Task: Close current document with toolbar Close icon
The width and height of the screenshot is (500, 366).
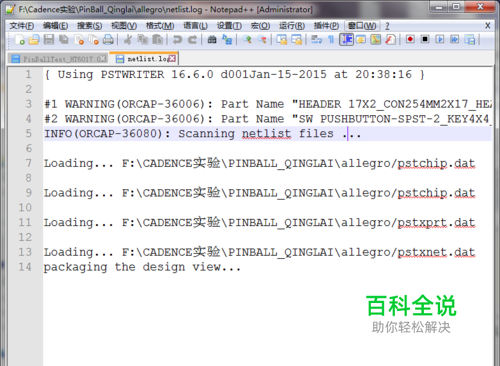Action: point(79,40)
